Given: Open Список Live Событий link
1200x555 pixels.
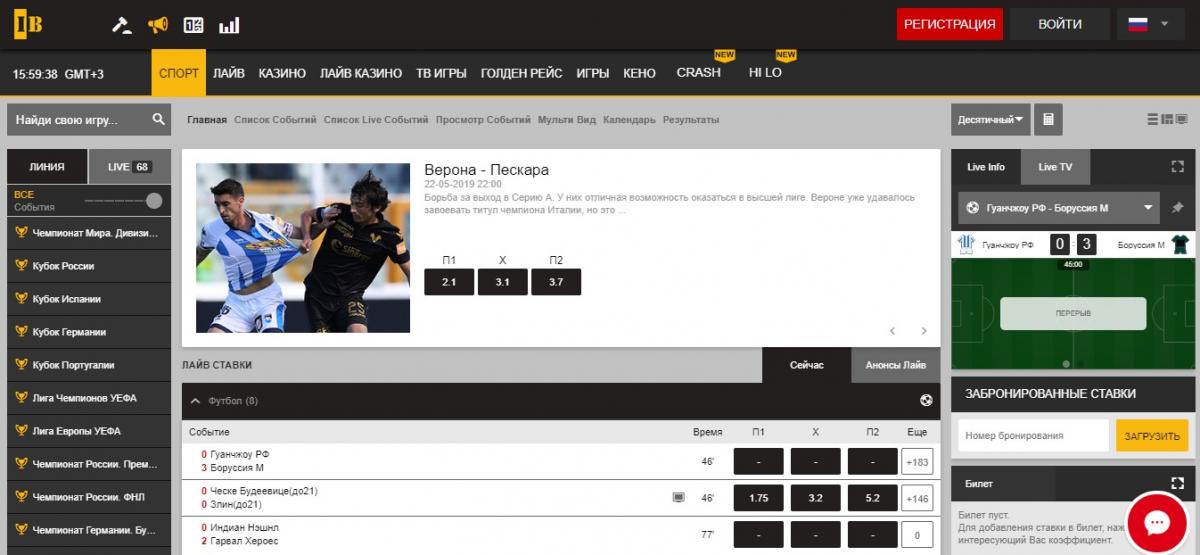Looking at the screenshot, I should click(376, 120).
